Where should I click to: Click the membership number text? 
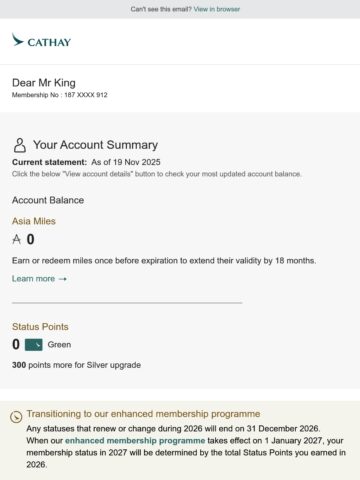tap(60, 95)
